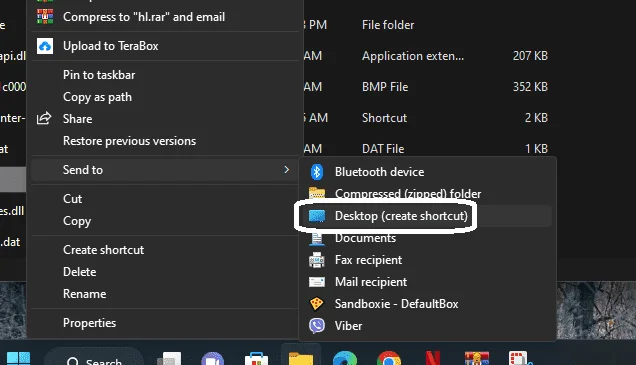Select Create shortcut in the context menu
Image resolution: width=636 pixels, height=365 pixels.
(x=164, y=250)
